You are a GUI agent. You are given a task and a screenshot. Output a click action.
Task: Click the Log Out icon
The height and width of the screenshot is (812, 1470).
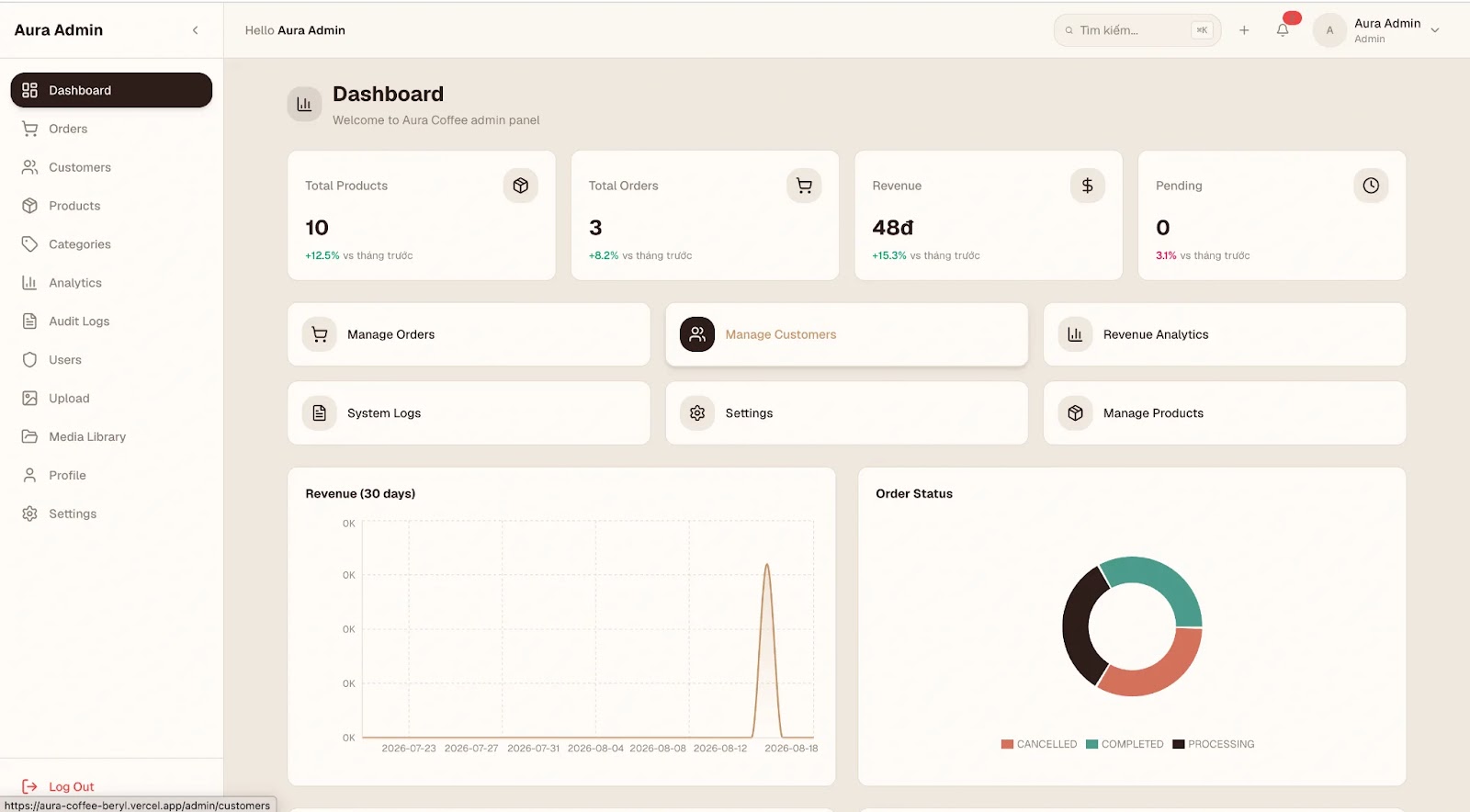[29, 786]
